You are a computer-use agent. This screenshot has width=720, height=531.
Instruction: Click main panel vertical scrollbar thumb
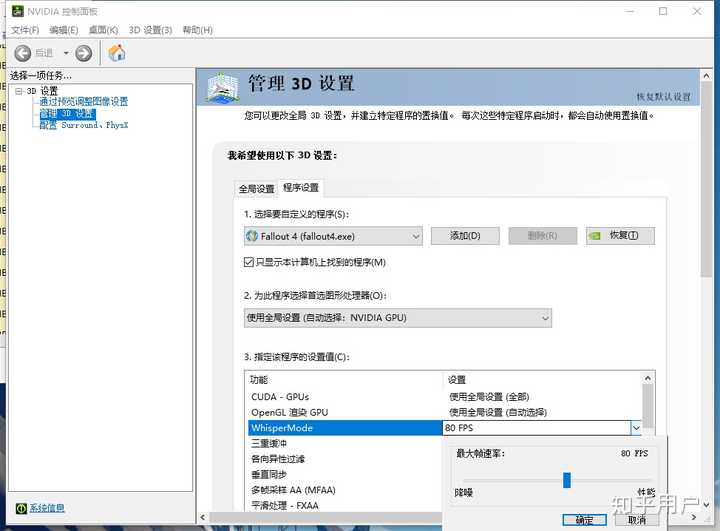tap(706, 179)
